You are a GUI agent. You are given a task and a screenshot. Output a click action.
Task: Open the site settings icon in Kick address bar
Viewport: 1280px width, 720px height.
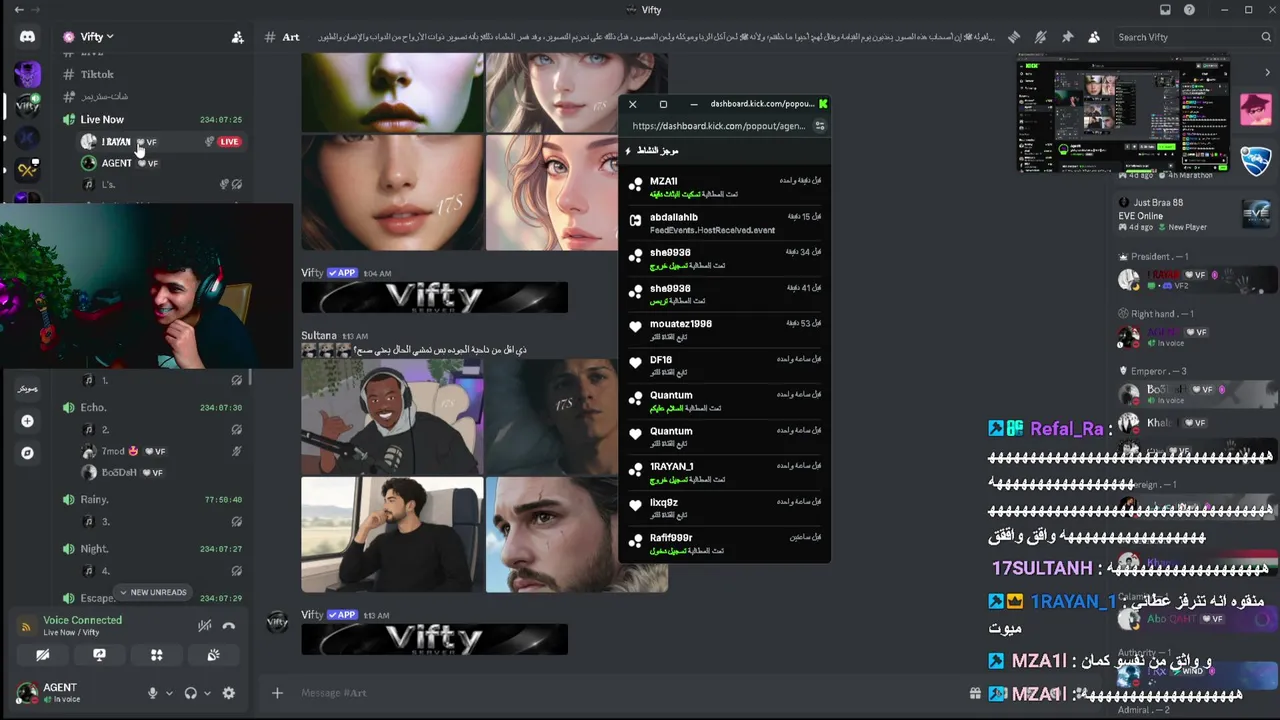(x=820, y=126)
